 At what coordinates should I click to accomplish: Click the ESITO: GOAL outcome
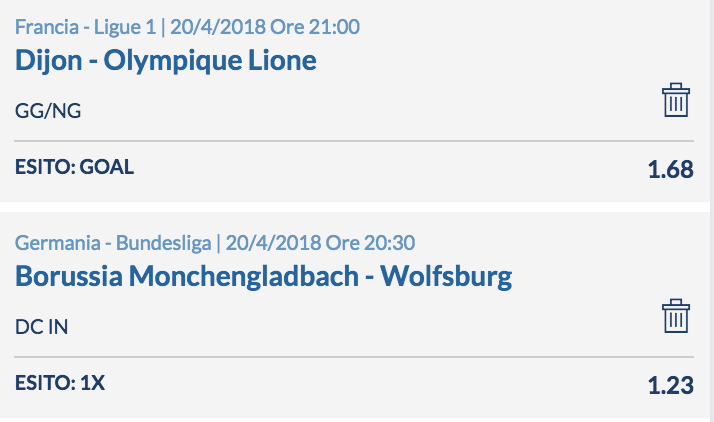click(x=74, y=167)
